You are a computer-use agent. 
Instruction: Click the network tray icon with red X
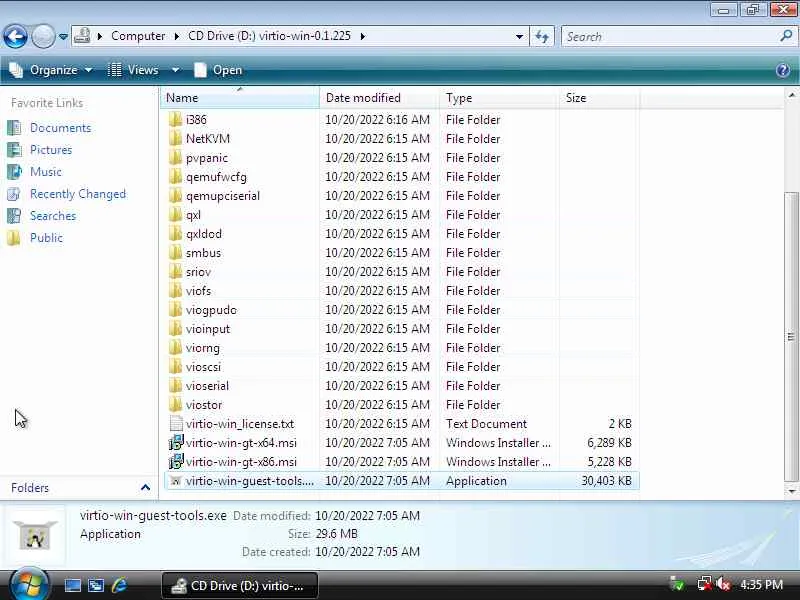[705, 584]
